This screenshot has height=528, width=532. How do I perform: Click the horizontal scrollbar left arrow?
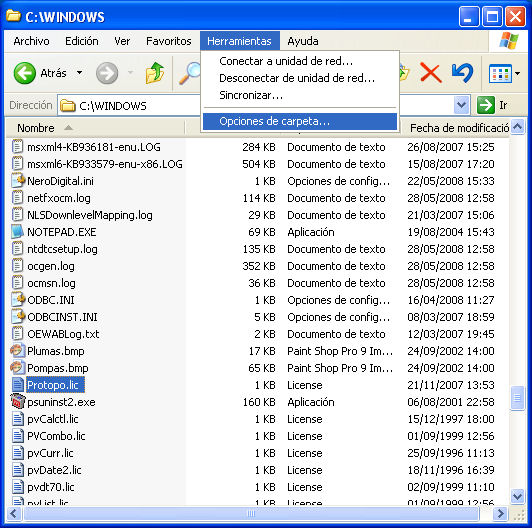click(x=14, y=513)
